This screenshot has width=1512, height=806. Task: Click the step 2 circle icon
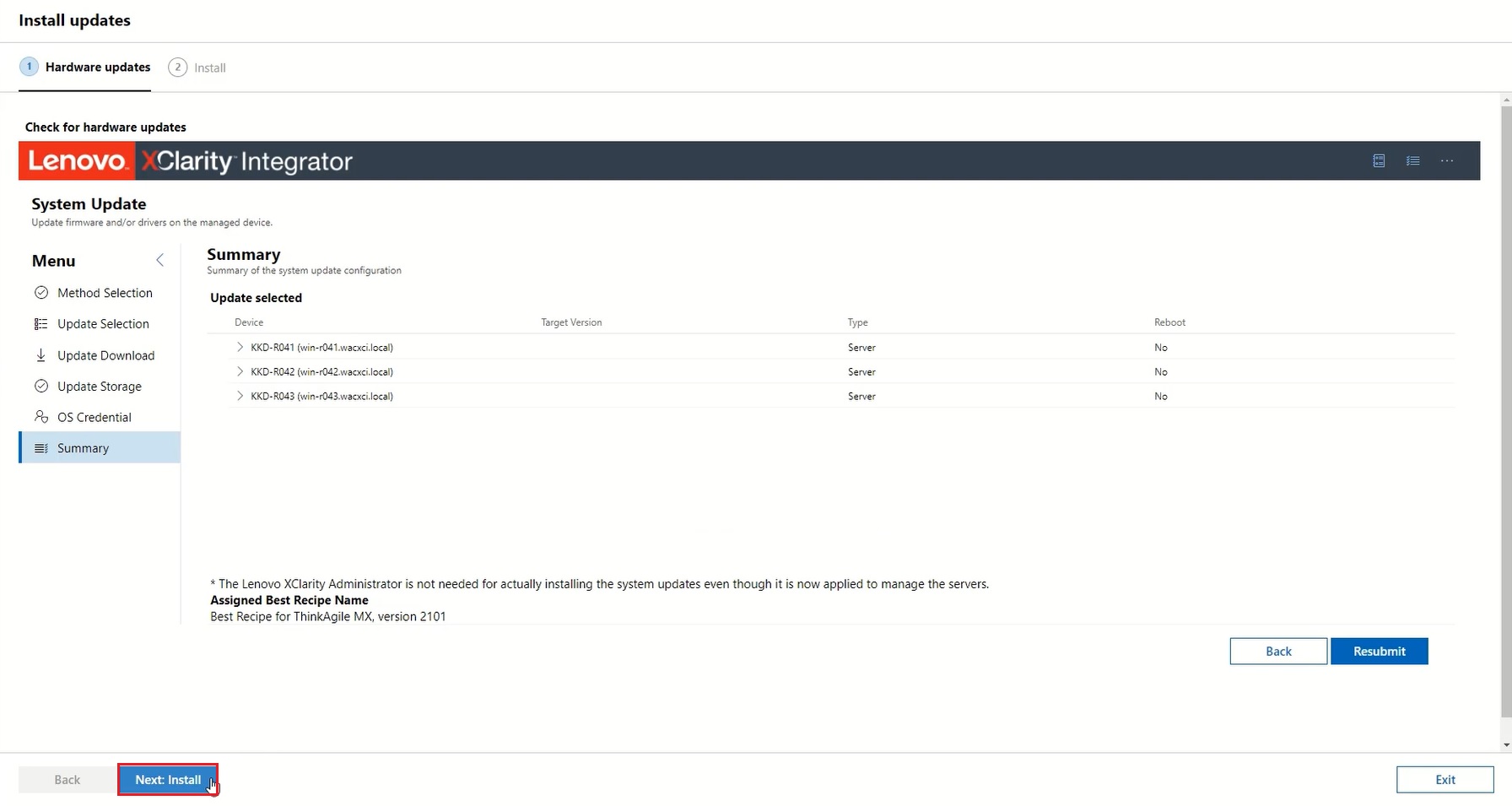(177, 67)
